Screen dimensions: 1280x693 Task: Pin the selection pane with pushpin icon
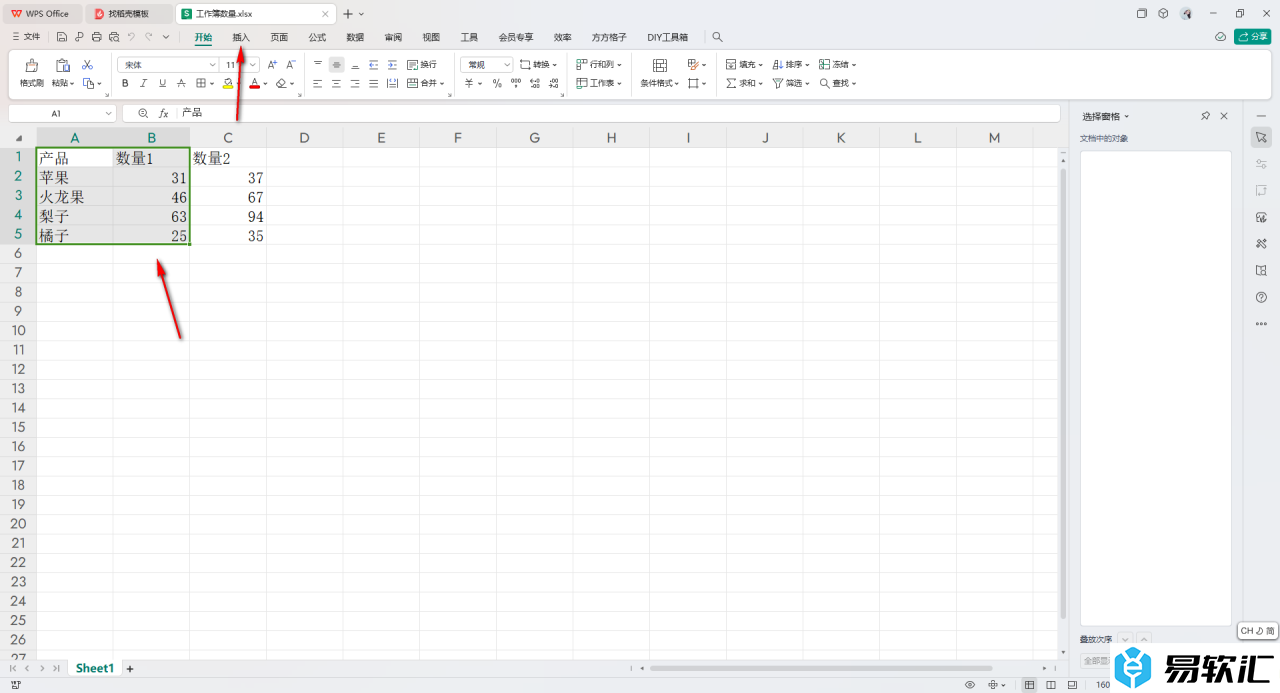(x=1206, y=117)
